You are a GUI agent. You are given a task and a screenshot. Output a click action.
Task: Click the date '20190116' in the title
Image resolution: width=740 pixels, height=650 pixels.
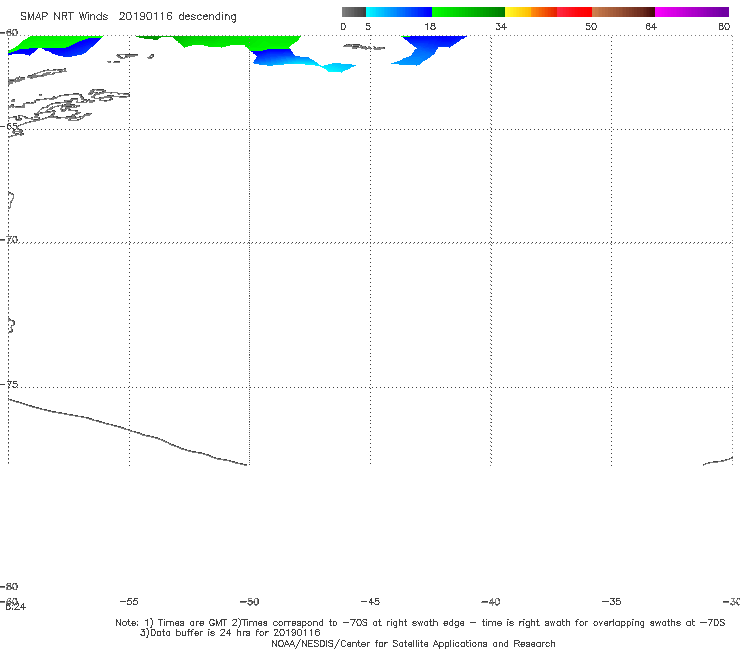145,17
